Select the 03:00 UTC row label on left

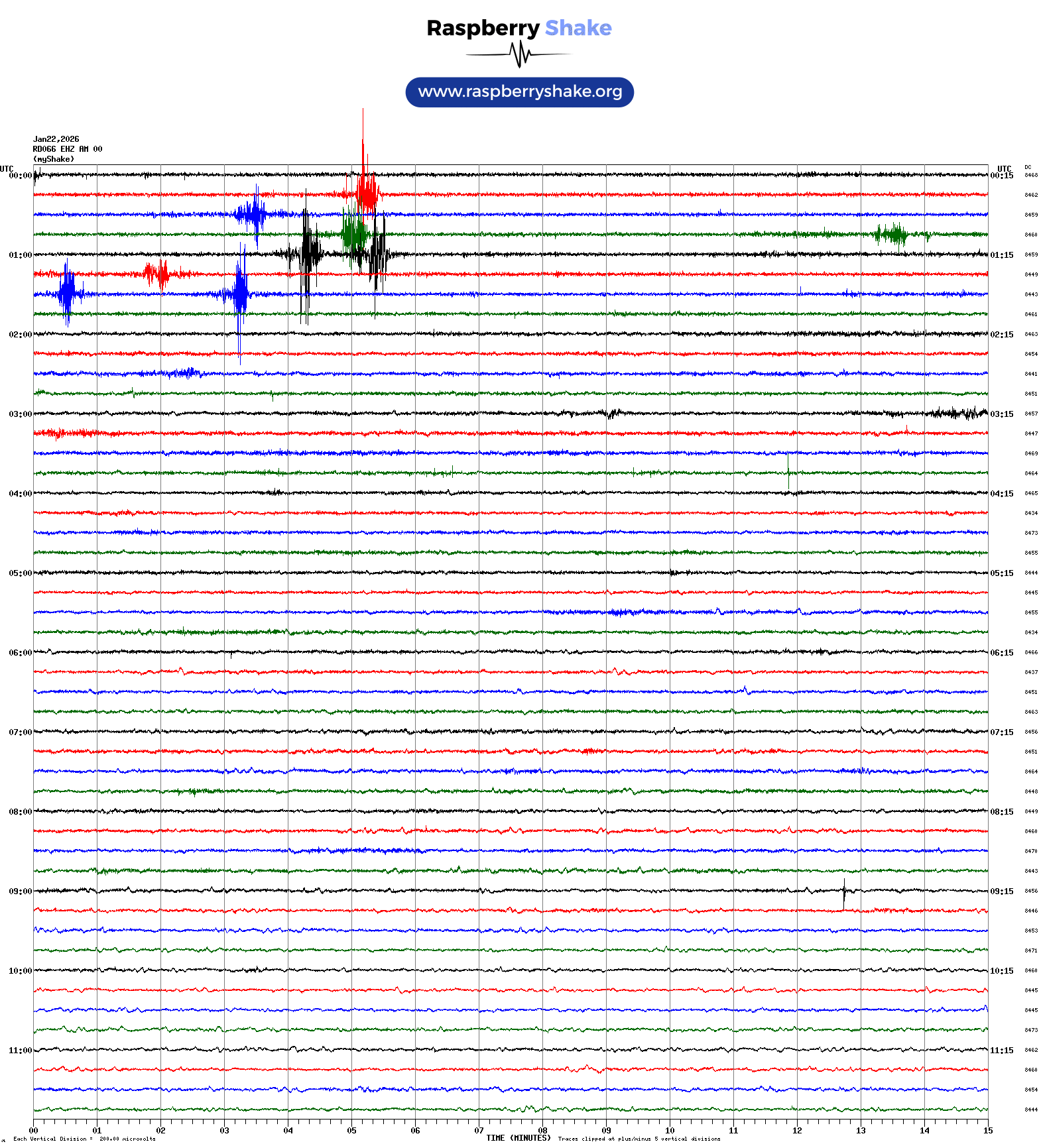coord(20,414)
